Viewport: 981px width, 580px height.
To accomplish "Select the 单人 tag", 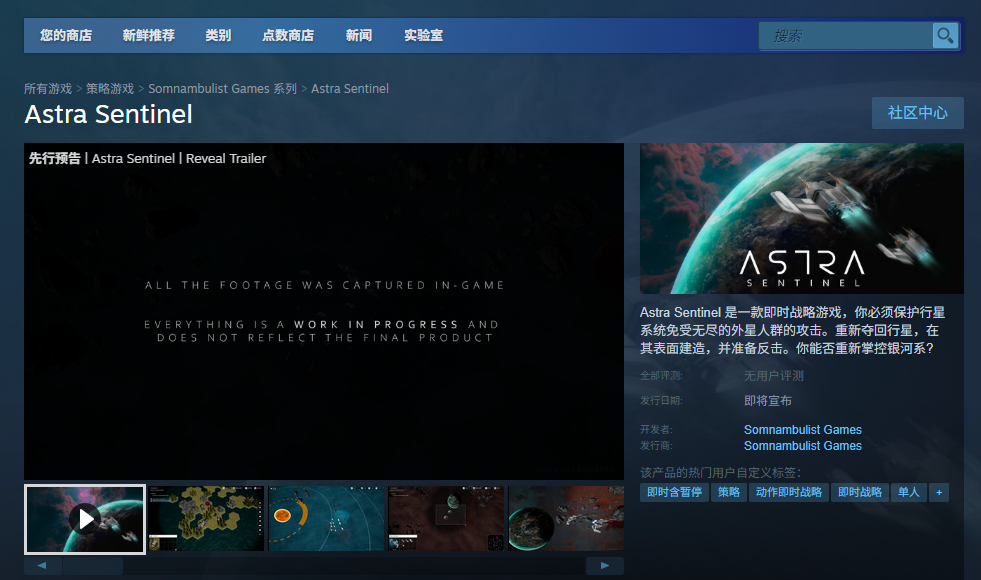I will (907, 492).
